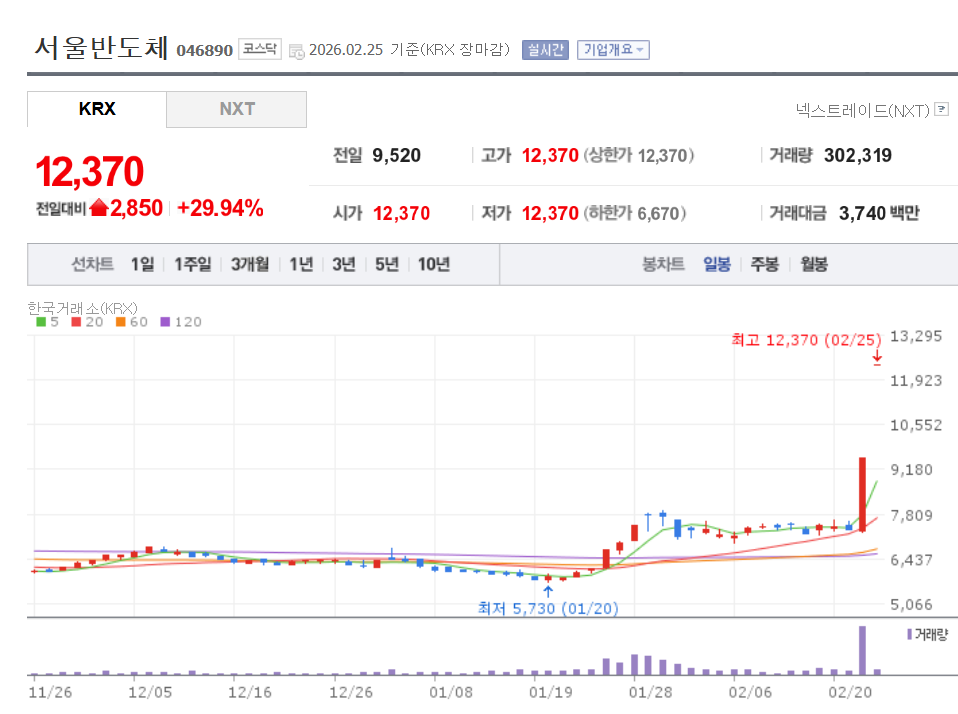This screenshot has height=714, width=958.
Task: Click the red 20-day moving average swatch
Action: [x=76, y=322]
